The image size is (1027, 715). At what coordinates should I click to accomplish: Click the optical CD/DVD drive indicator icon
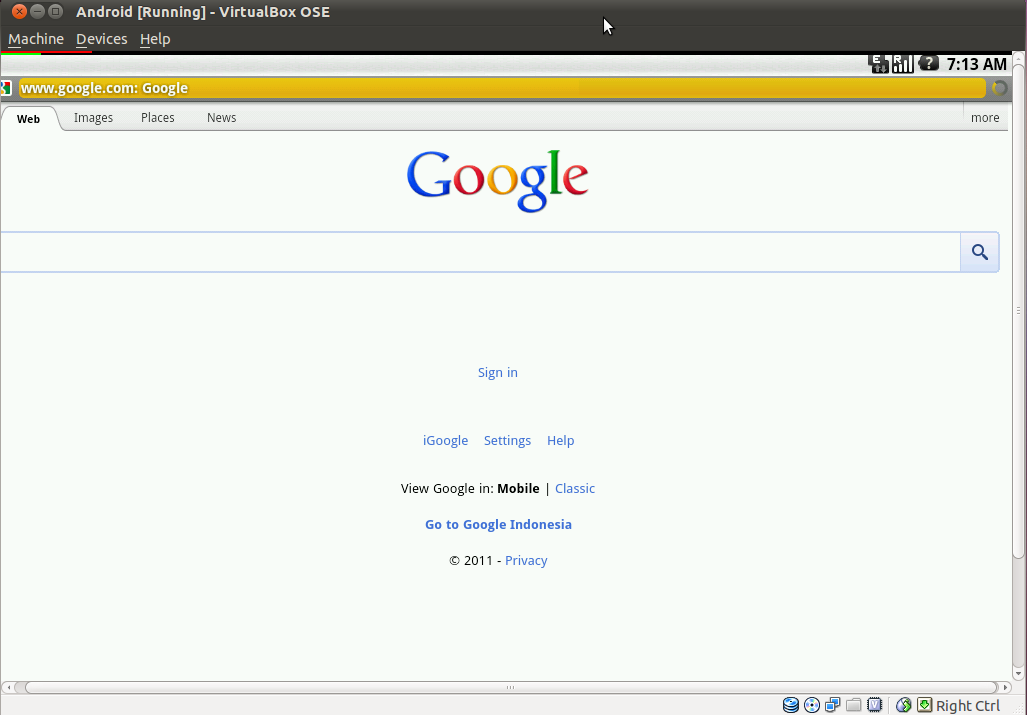(x=812, y=705)
